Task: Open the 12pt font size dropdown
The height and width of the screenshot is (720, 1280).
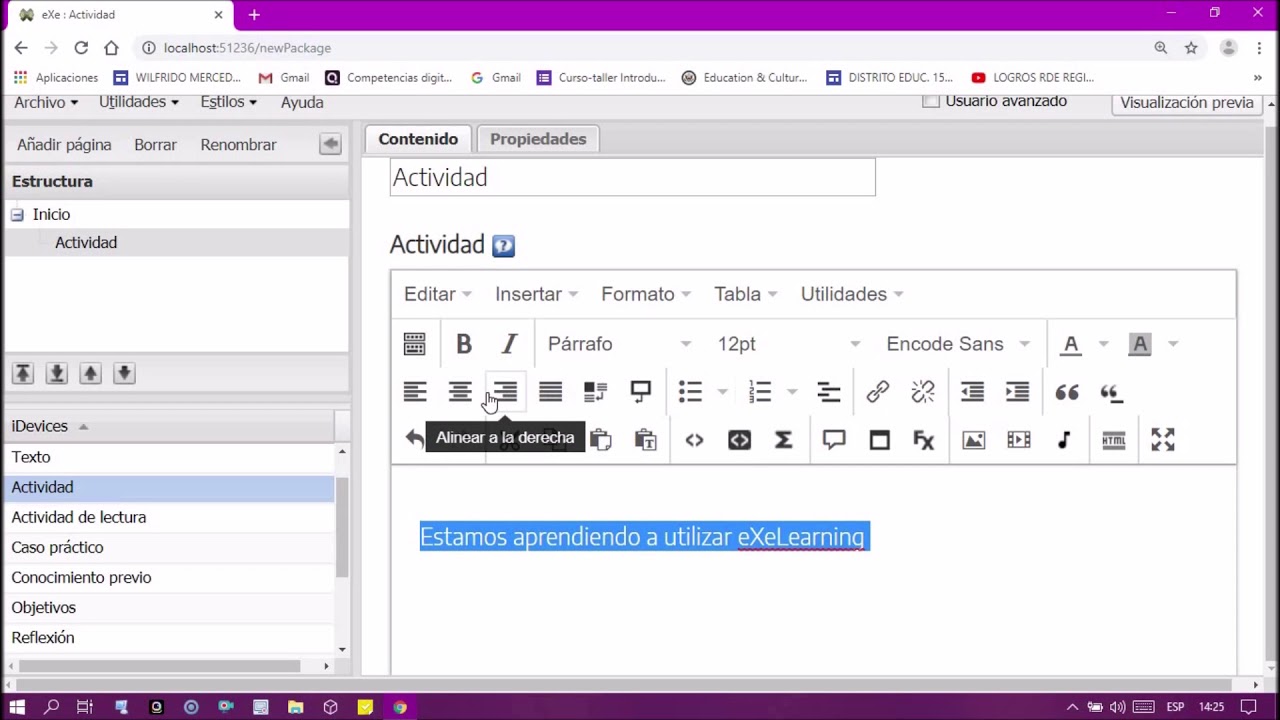Action: click(x=788, y=344)
